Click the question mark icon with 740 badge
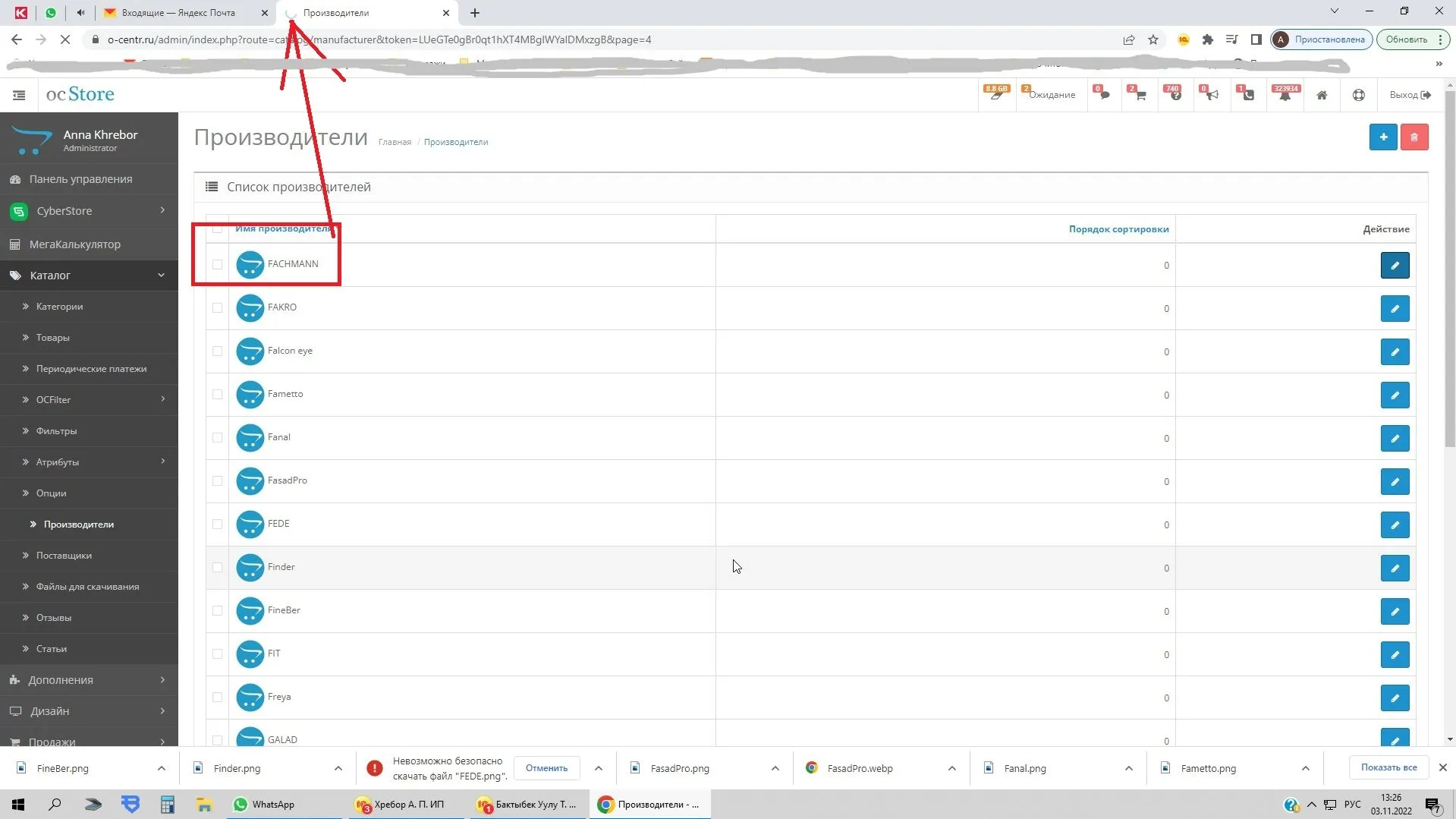The image size is (1456, 819). click(1175, 94)
